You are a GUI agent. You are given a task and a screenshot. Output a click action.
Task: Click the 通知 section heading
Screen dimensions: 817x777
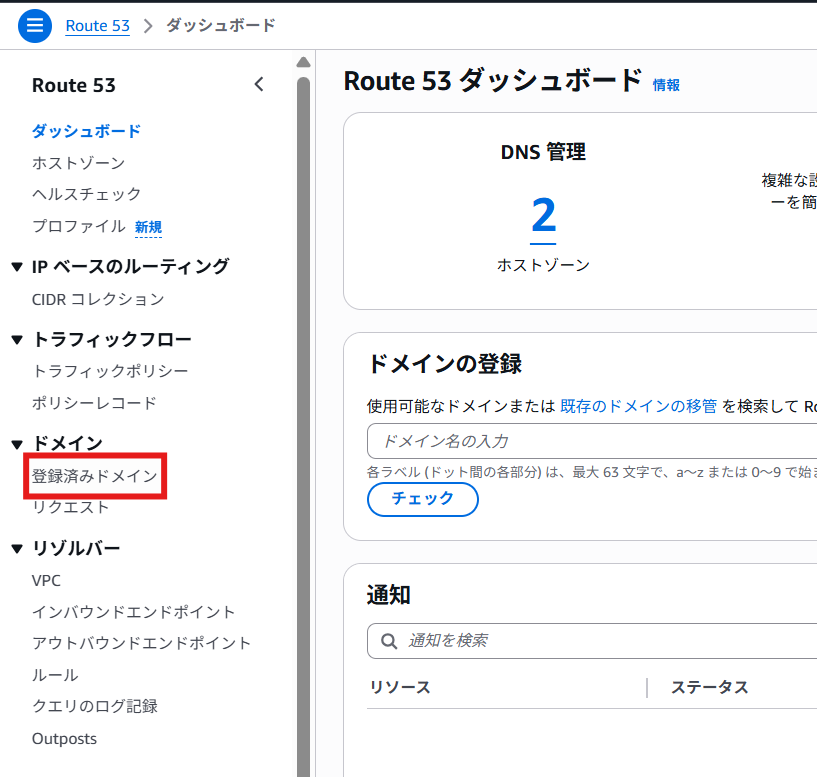[x=389, y=595]
